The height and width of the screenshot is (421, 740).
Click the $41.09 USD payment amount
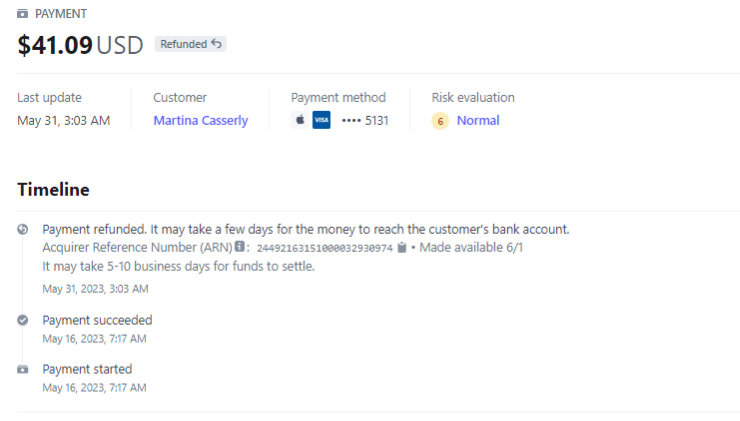point(80,44)
